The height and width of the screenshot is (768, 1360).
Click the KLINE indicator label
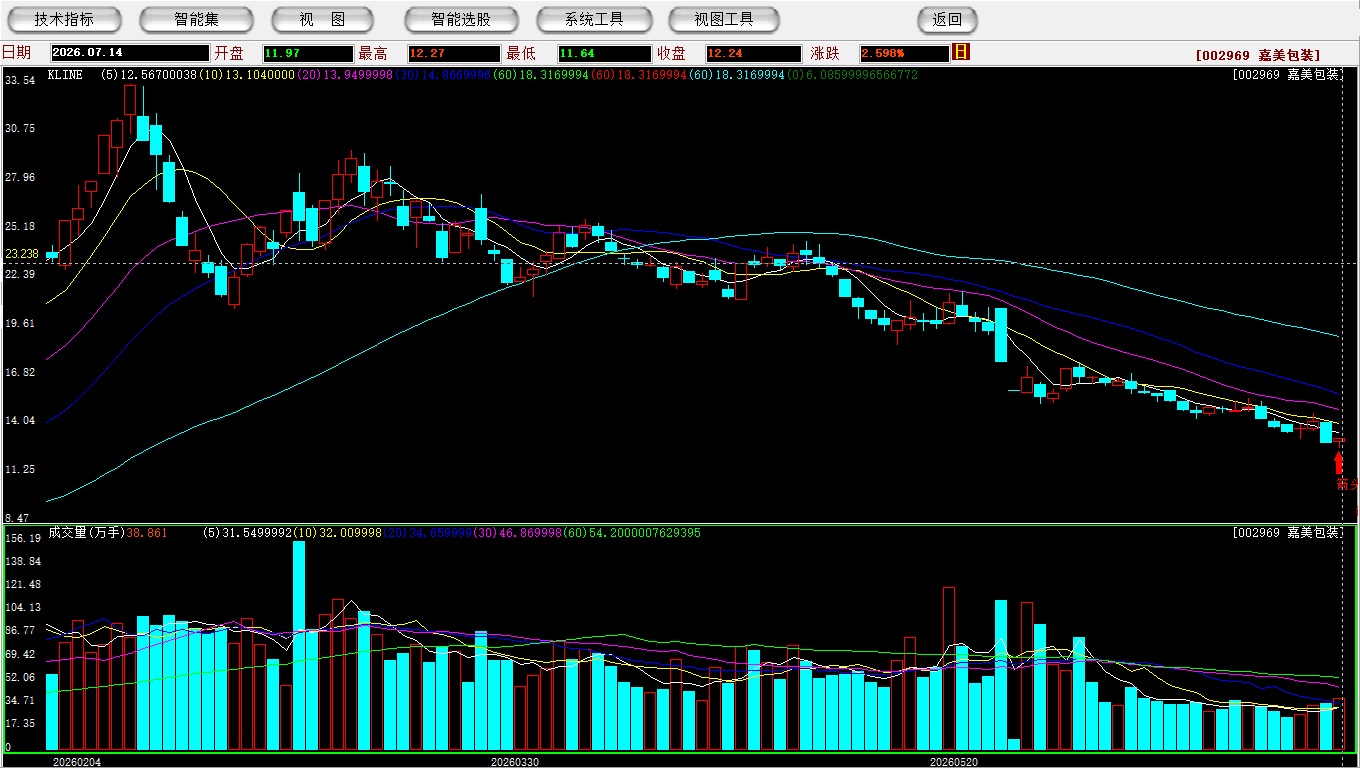point(65,75)
